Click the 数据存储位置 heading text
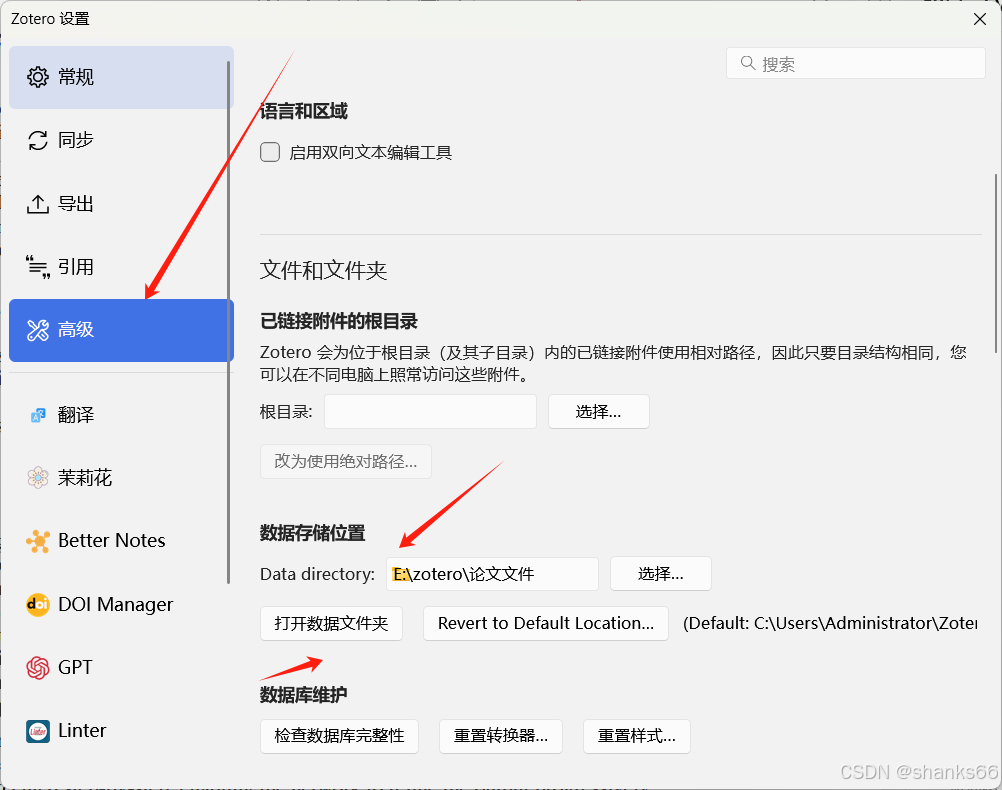 tap(312, 533)
